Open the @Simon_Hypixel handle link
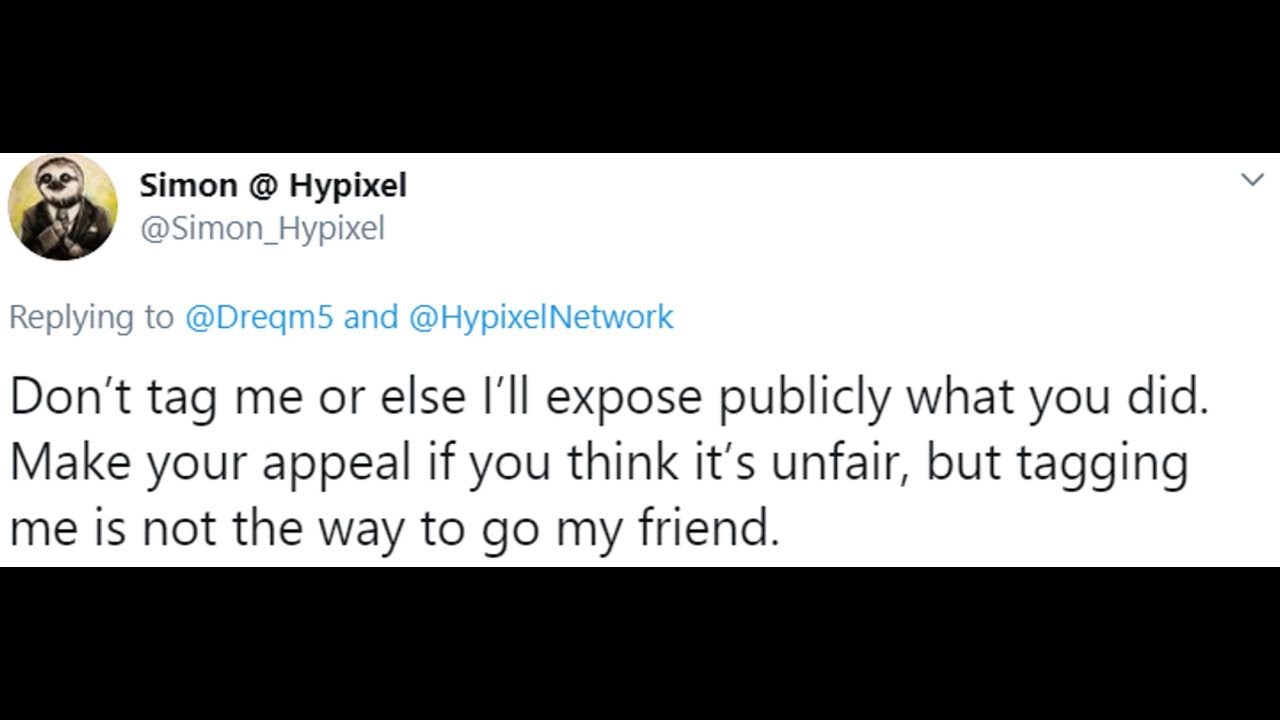 (x=262, y=229)
